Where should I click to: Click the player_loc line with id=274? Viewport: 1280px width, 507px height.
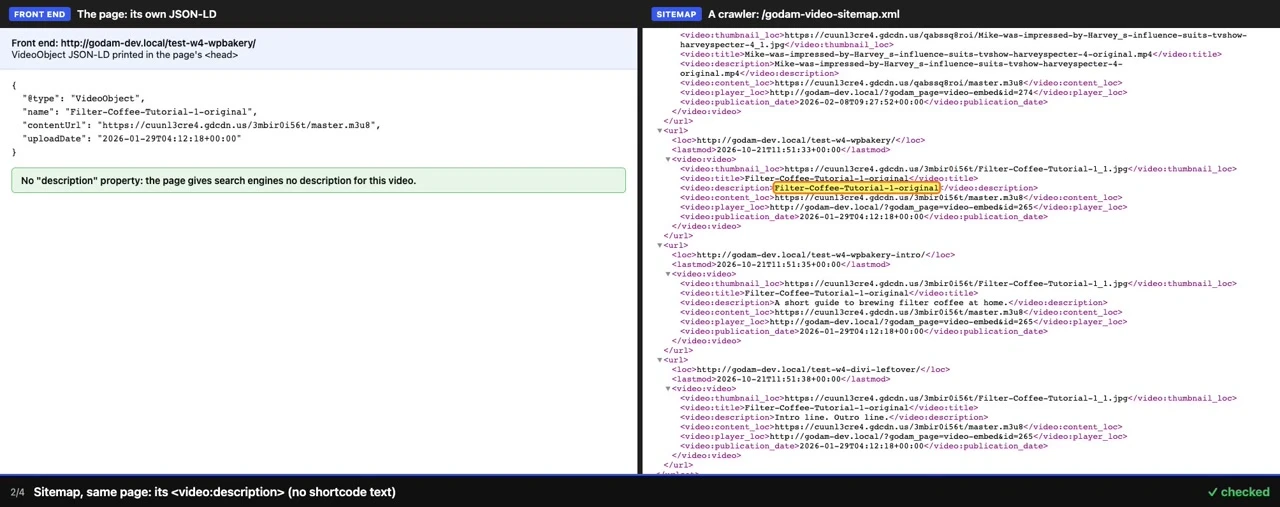pyautogui.click(x=903, y=93)
